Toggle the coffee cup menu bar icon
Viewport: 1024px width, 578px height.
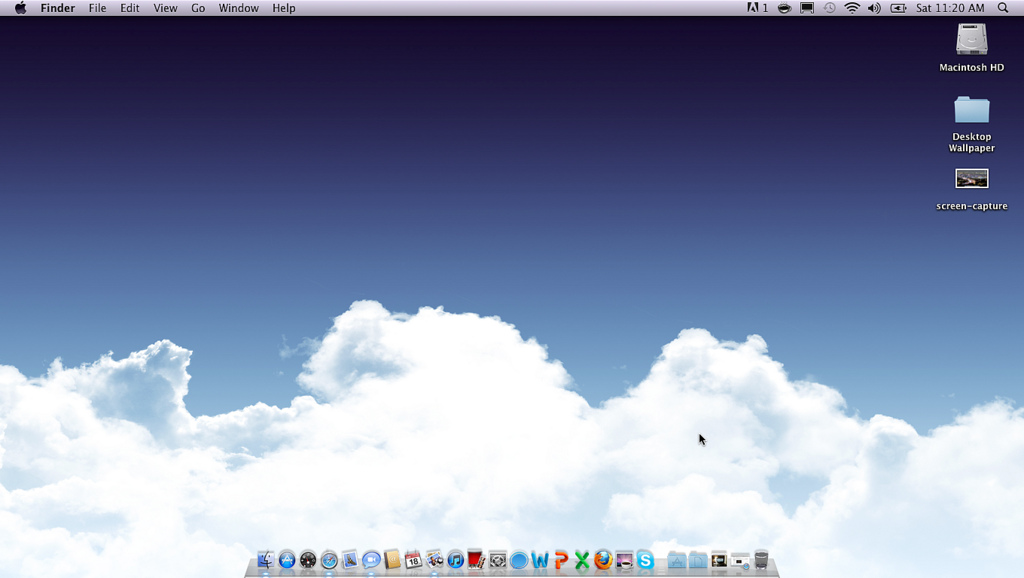pos(784,8)
